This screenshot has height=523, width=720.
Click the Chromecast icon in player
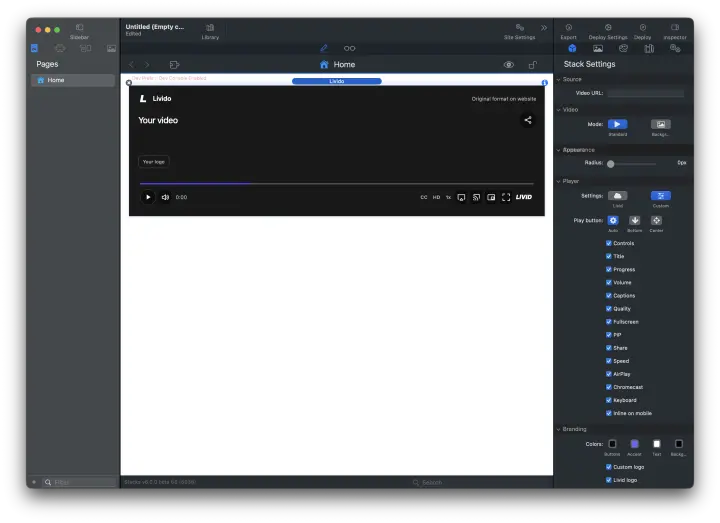coord(476,197)
